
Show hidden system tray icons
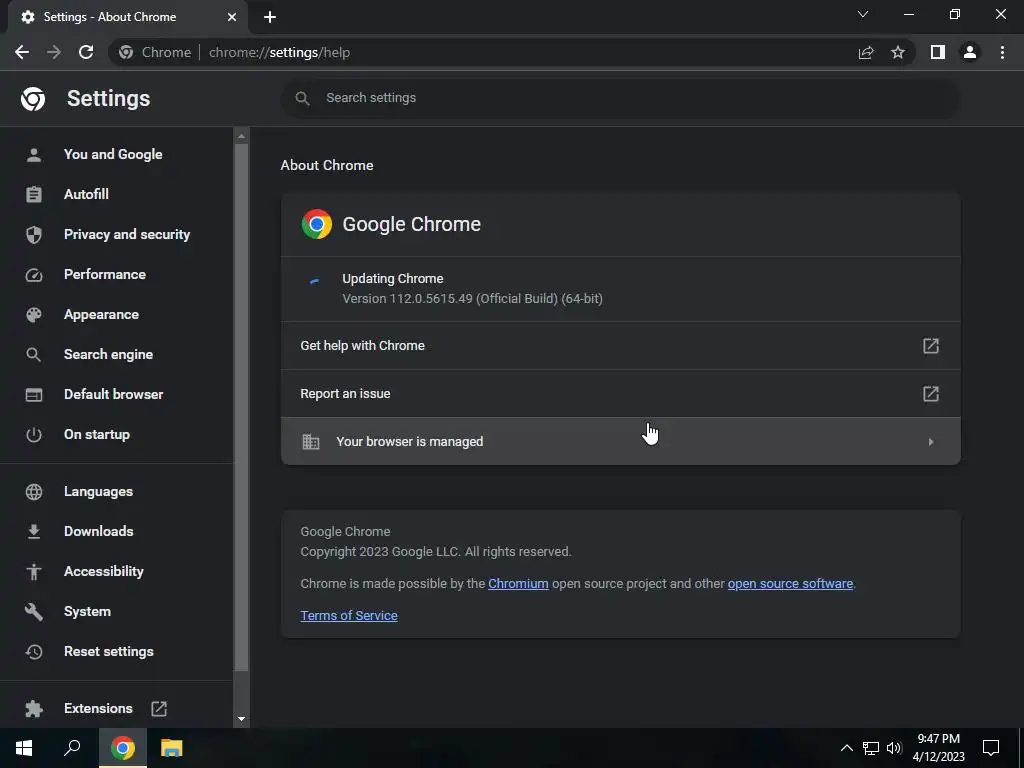point(846,748)
